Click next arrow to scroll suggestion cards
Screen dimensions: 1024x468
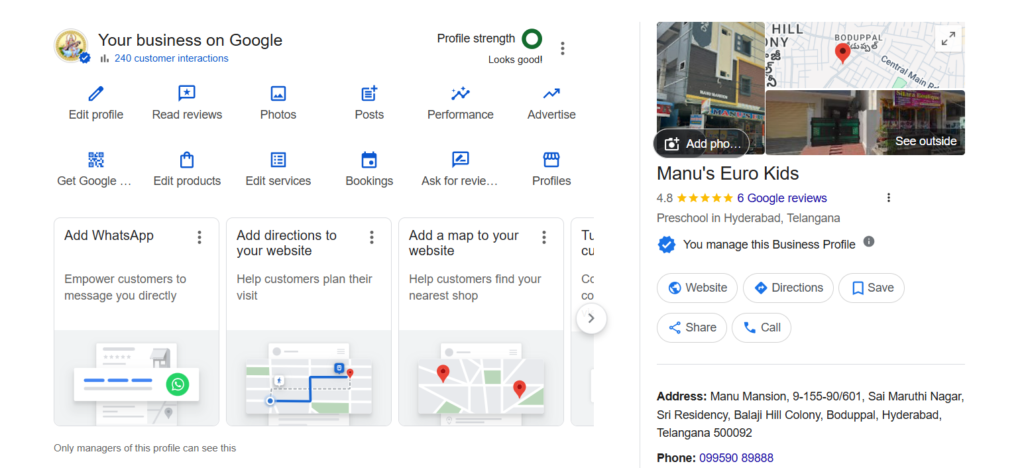[591, 318]
